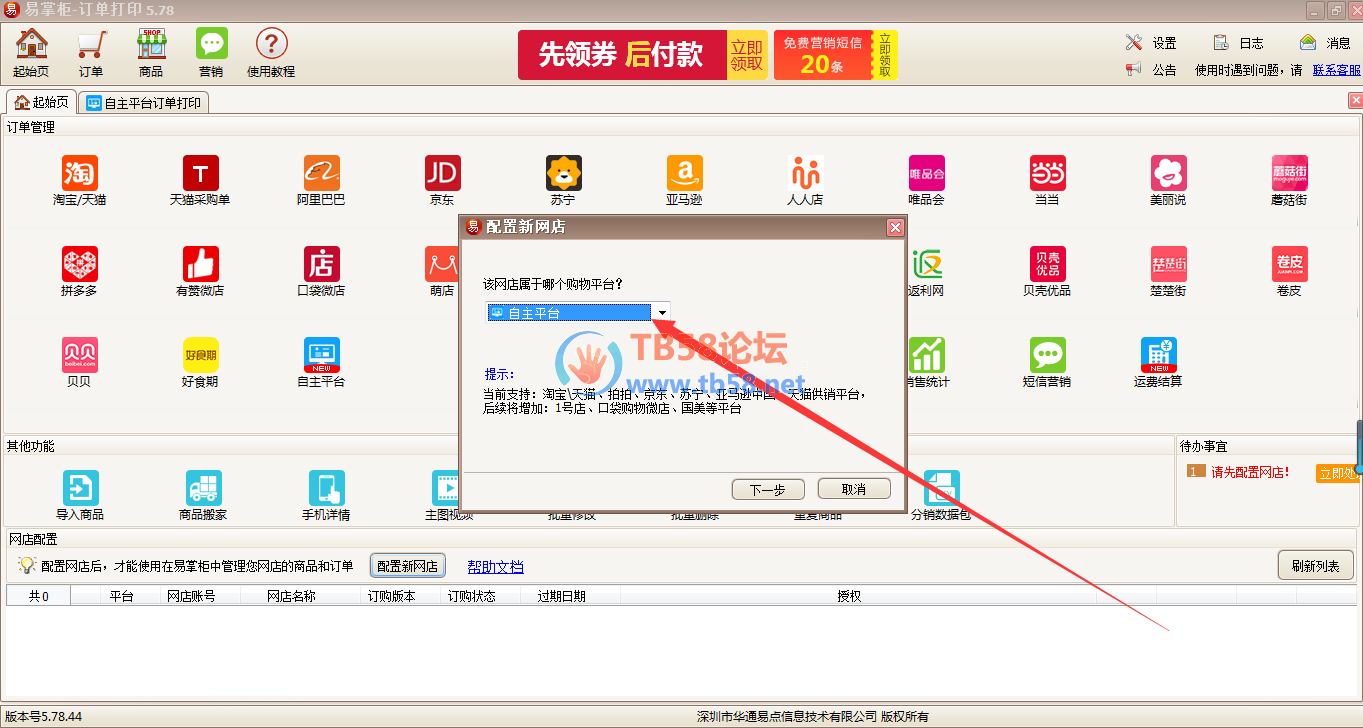Click the 京东 JD platform icon
Image resolution: width=1363 pixels, height=728 pixels.
pyautogui.click(x=442, y=174)
